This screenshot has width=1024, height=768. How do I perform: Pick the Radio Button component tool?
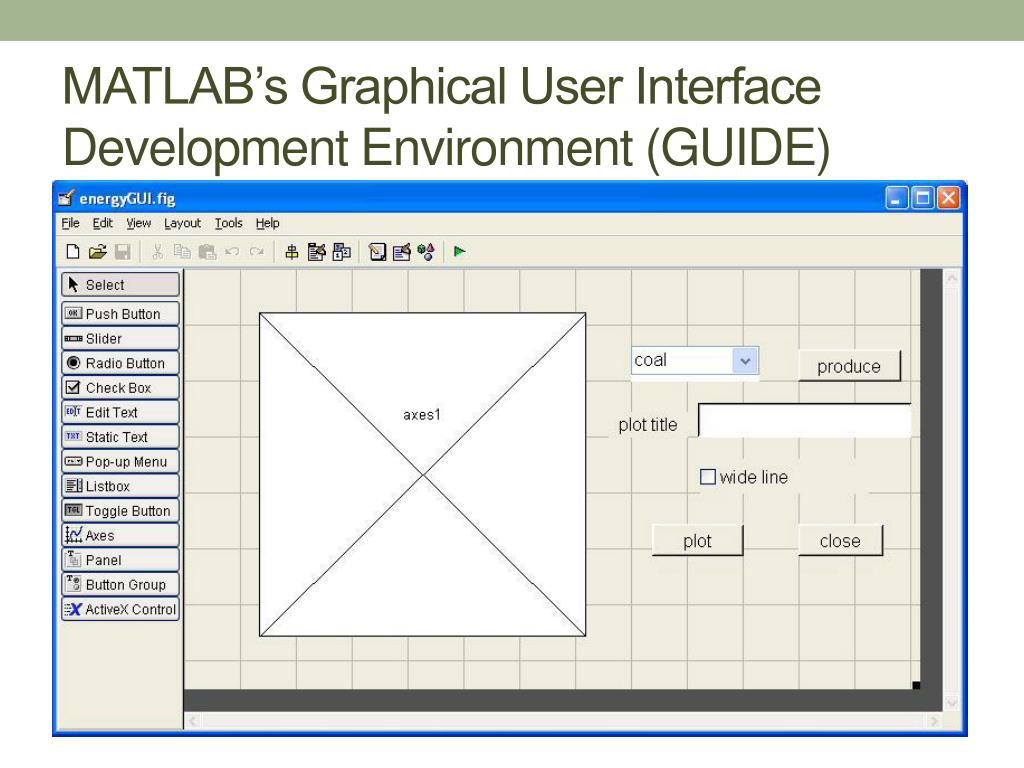pyautogui.click(x=121, y=363)
